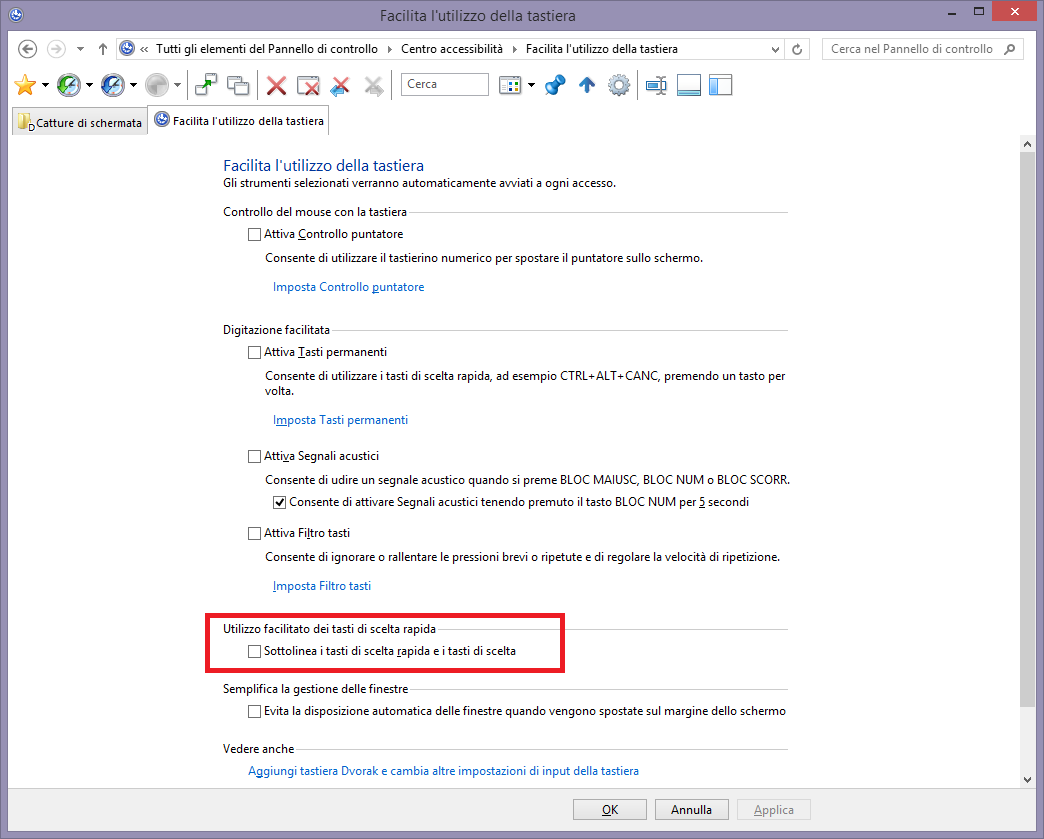Click the red X with blue left arrow icon
Screen dimensions: 1044x839
pos(340,85)
